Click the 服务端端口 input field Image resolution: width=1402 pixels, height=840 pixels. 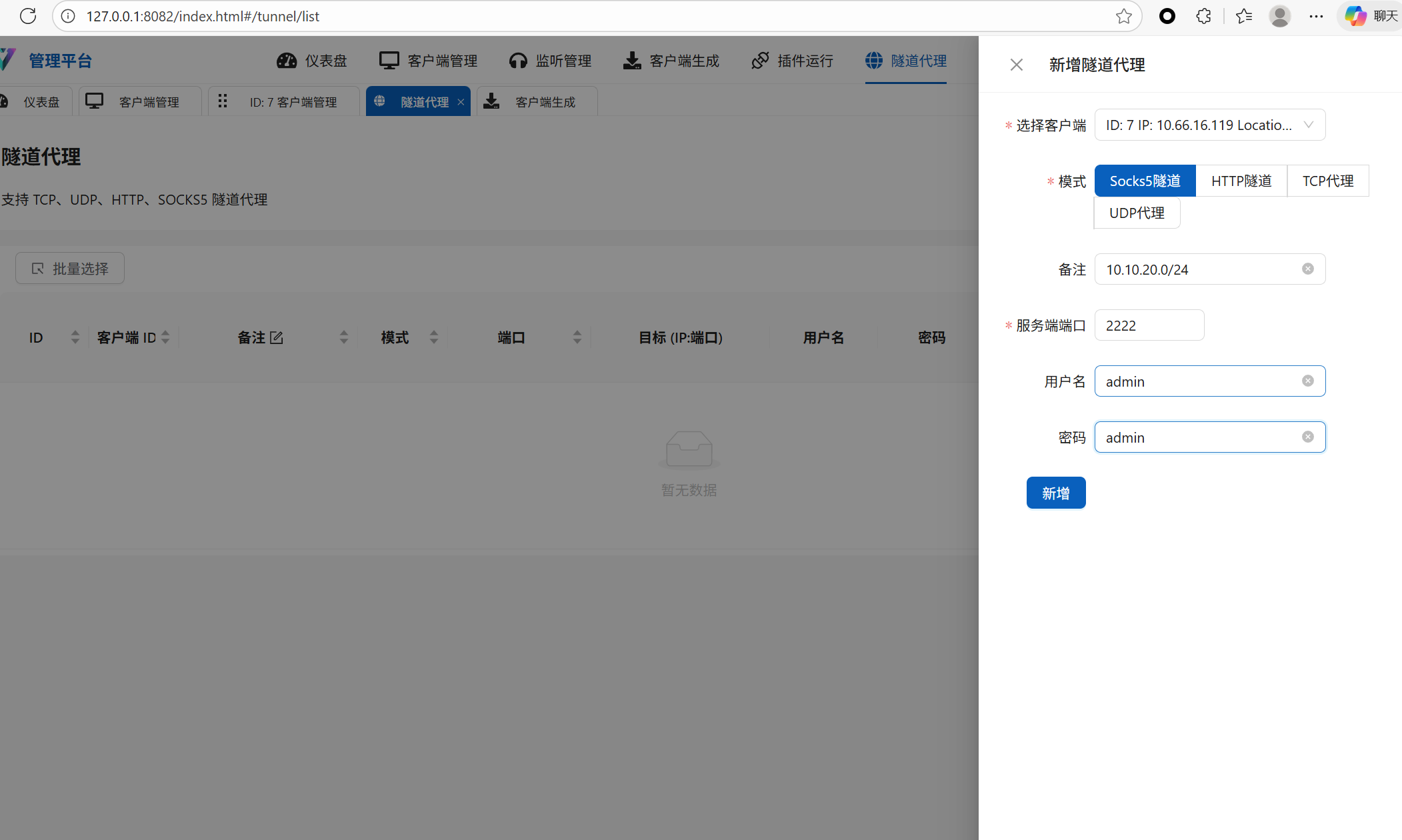[x=1149, y=325]
